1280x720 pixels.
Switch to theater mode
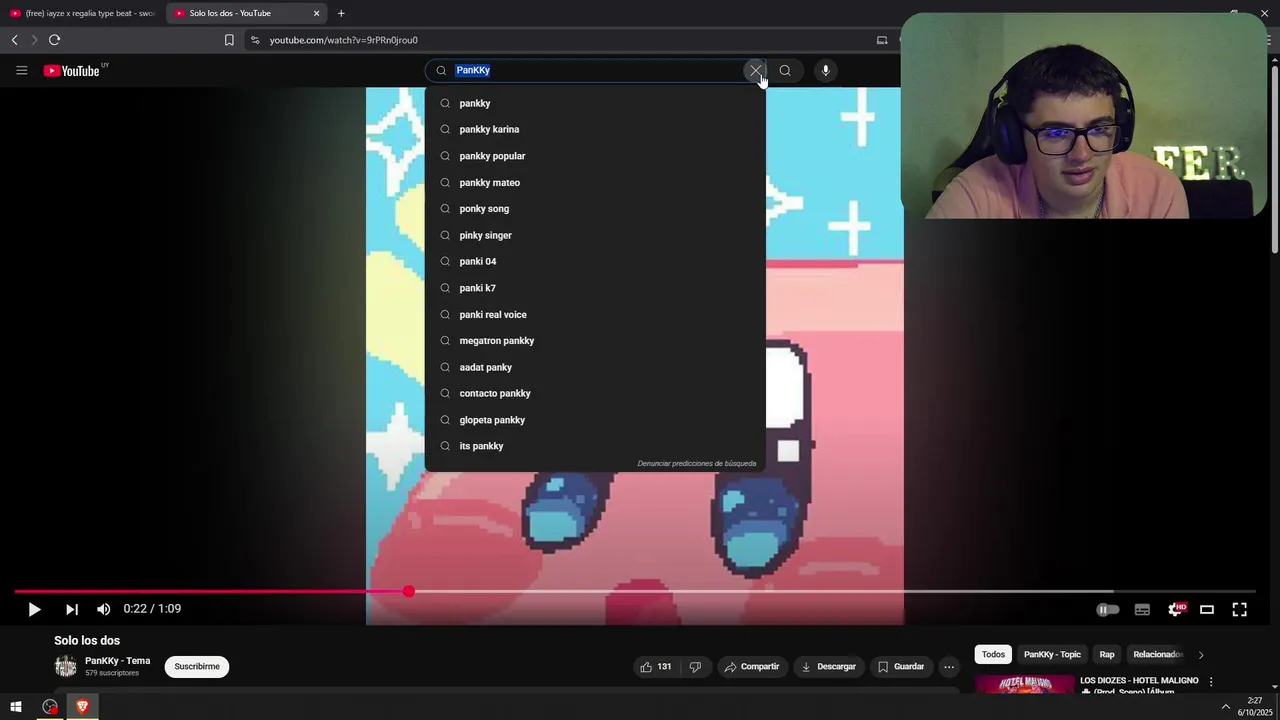coord(1207,609)
